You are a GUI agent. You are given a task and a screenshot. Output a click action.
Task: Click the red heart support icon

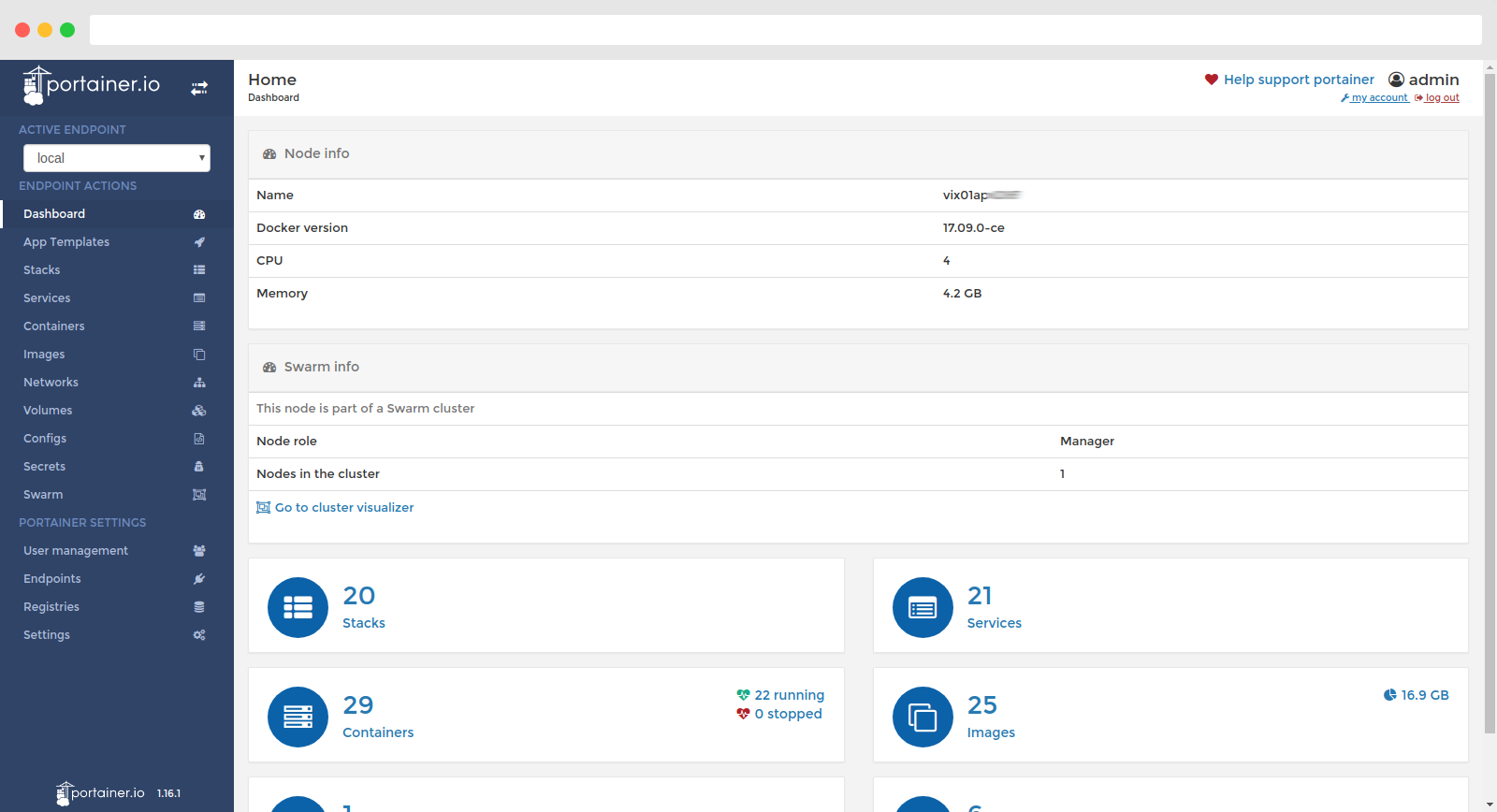point(1212,80)
